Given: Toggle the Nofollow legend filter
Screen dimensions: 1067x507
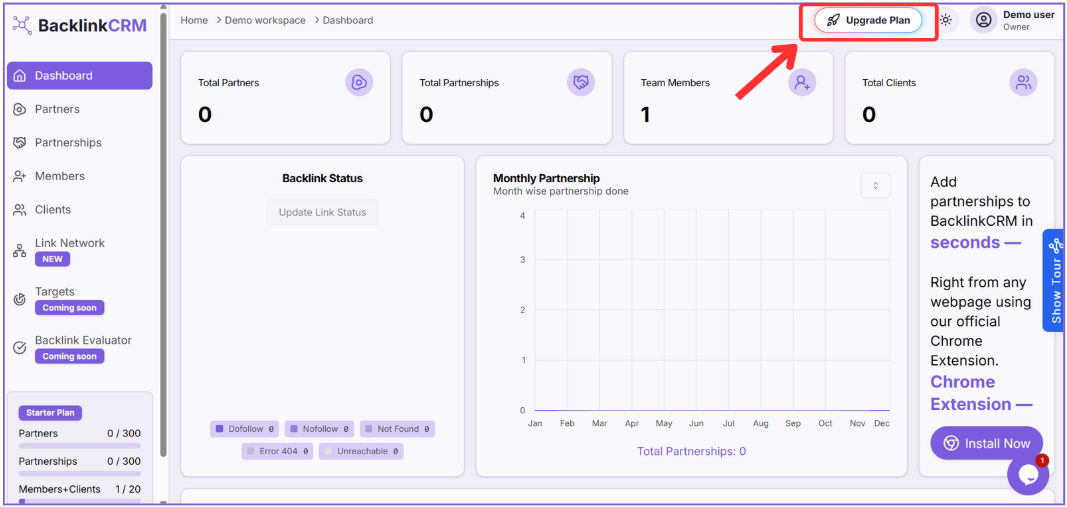Looking at the screenshot, I should tap(320, 429).
